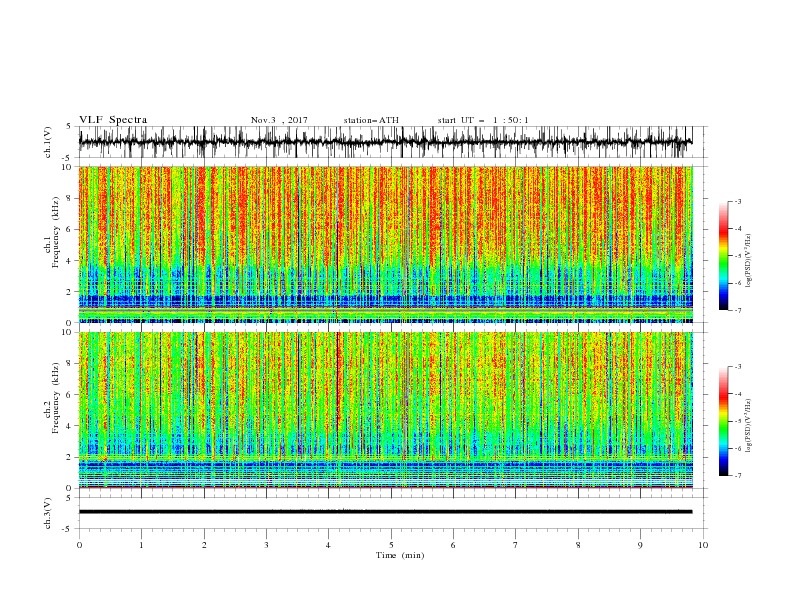Click the 'ch.2 Frequency (kHz)' axis label
This screenshot has height=612, width=792.
52,397
